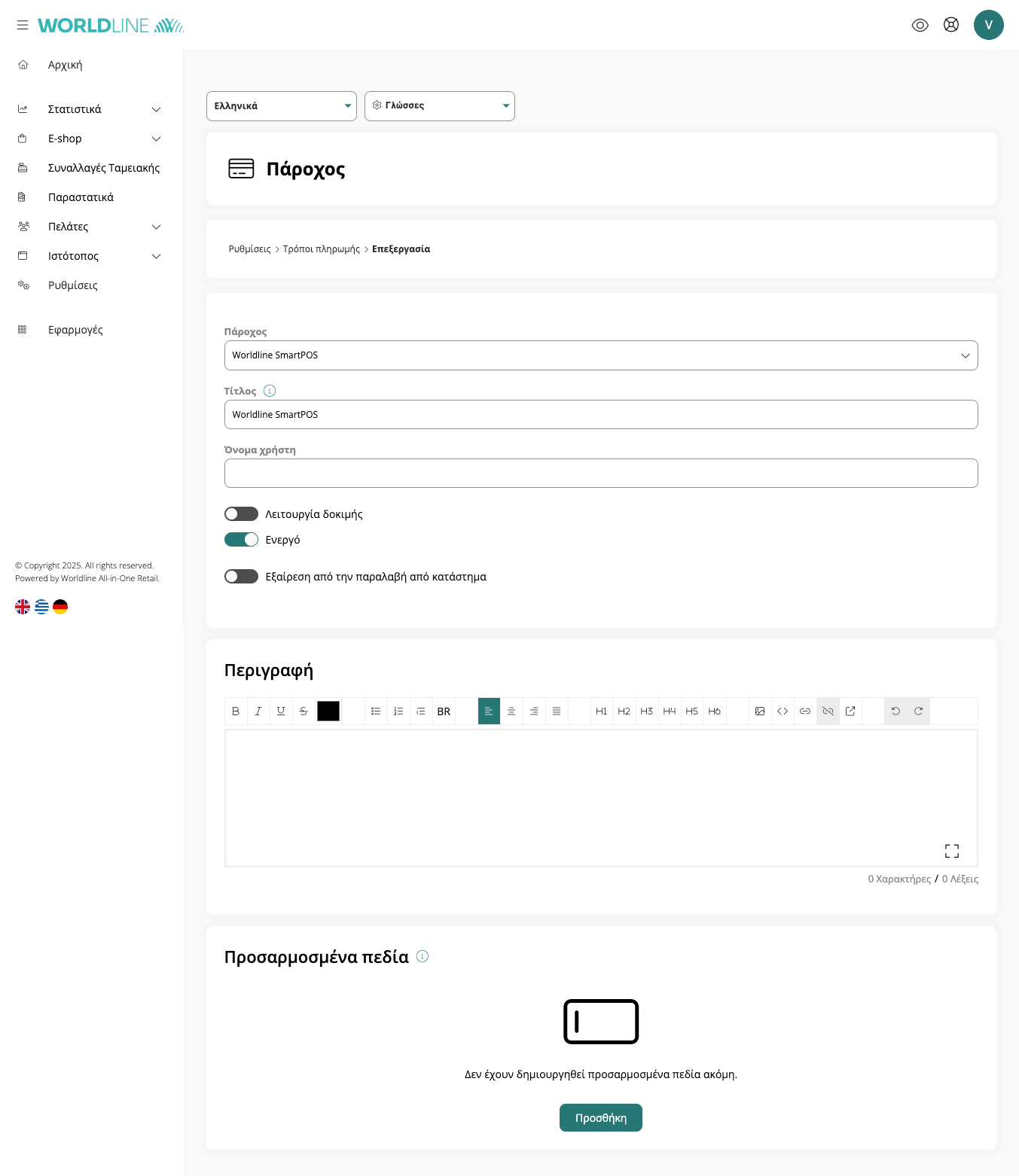This screenshot has height=1176, width=1019.
Task: Insert an image in the description editor
Action: point(760,711)
